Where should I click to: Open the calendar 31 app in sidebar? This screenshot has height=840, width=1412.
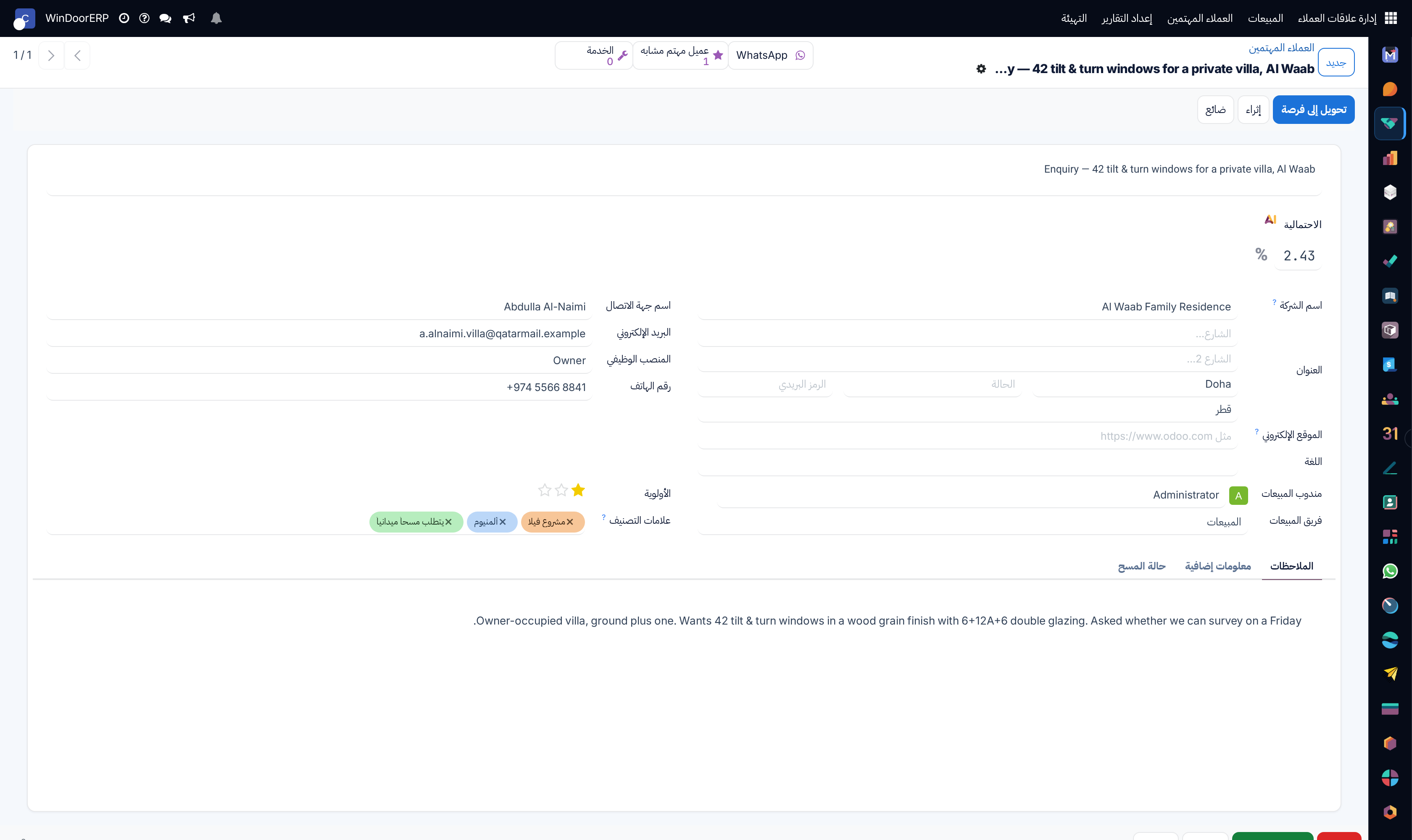(x=1389, y=433)
